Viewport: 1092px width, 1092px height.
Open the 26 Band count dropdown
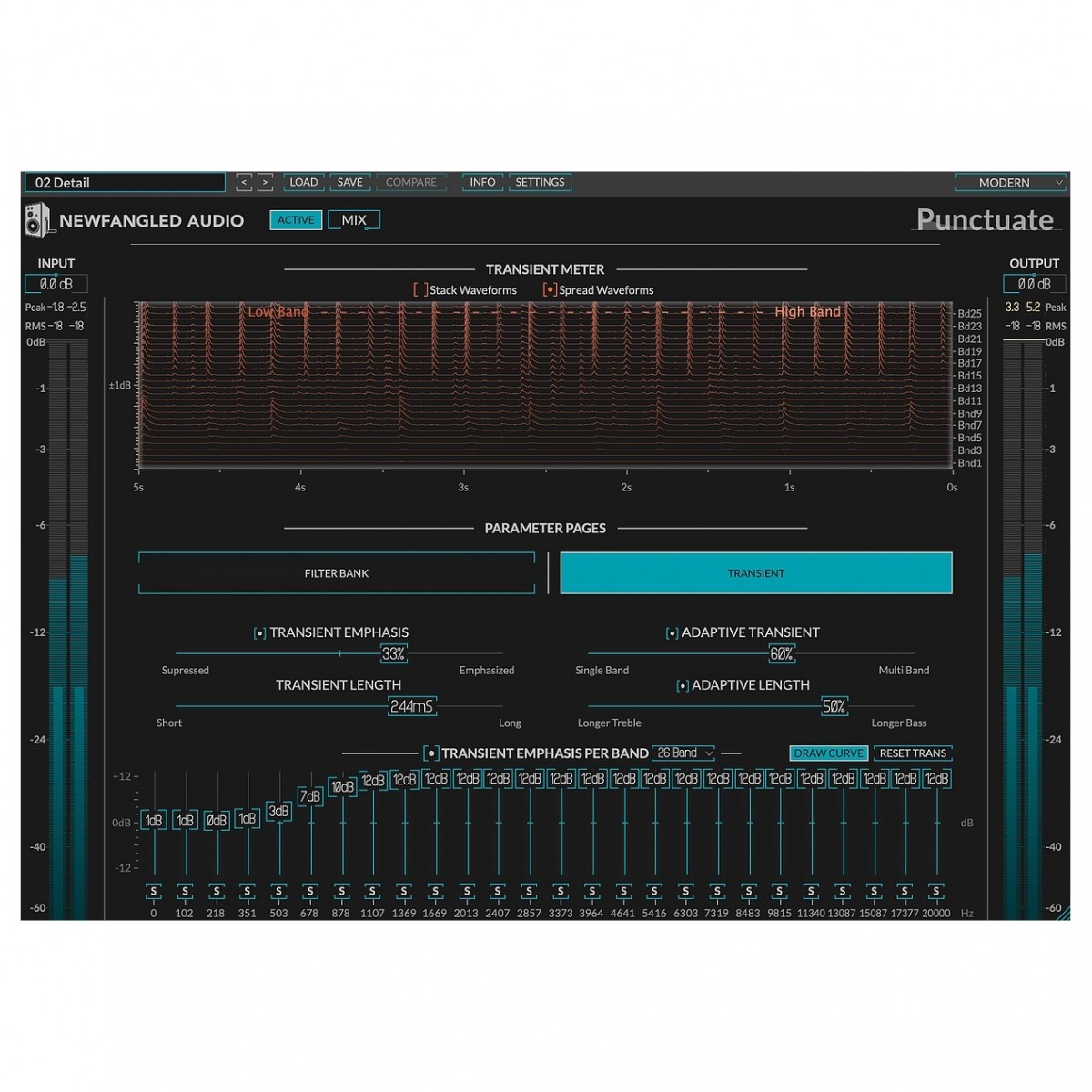(683, 753)
